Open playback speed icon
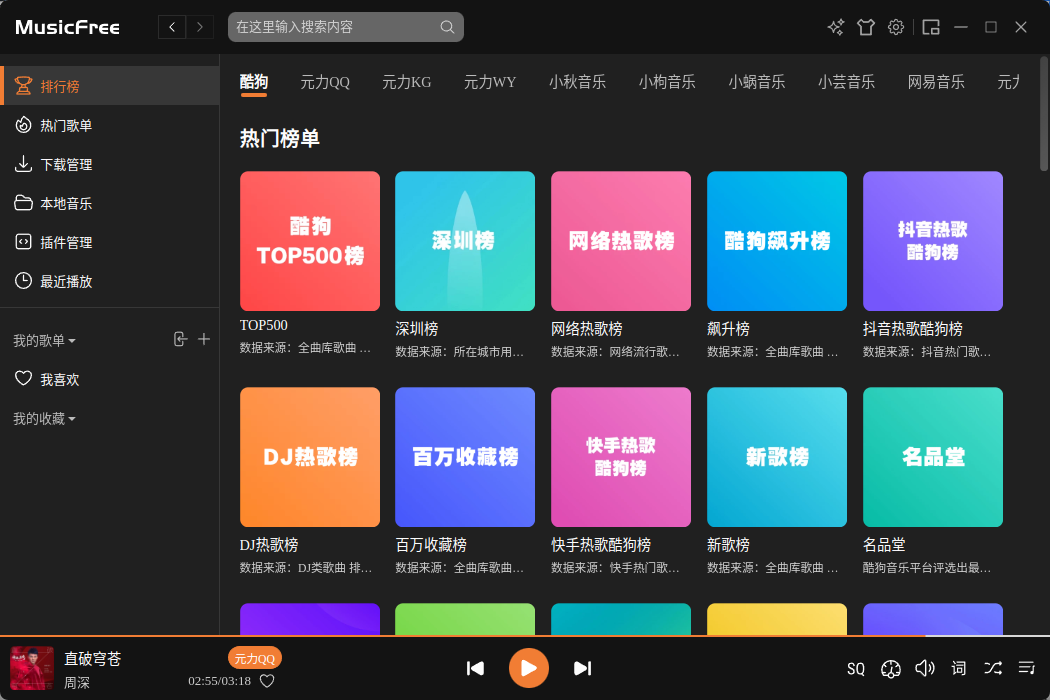The image size is (1050, 700). [891, 669]
